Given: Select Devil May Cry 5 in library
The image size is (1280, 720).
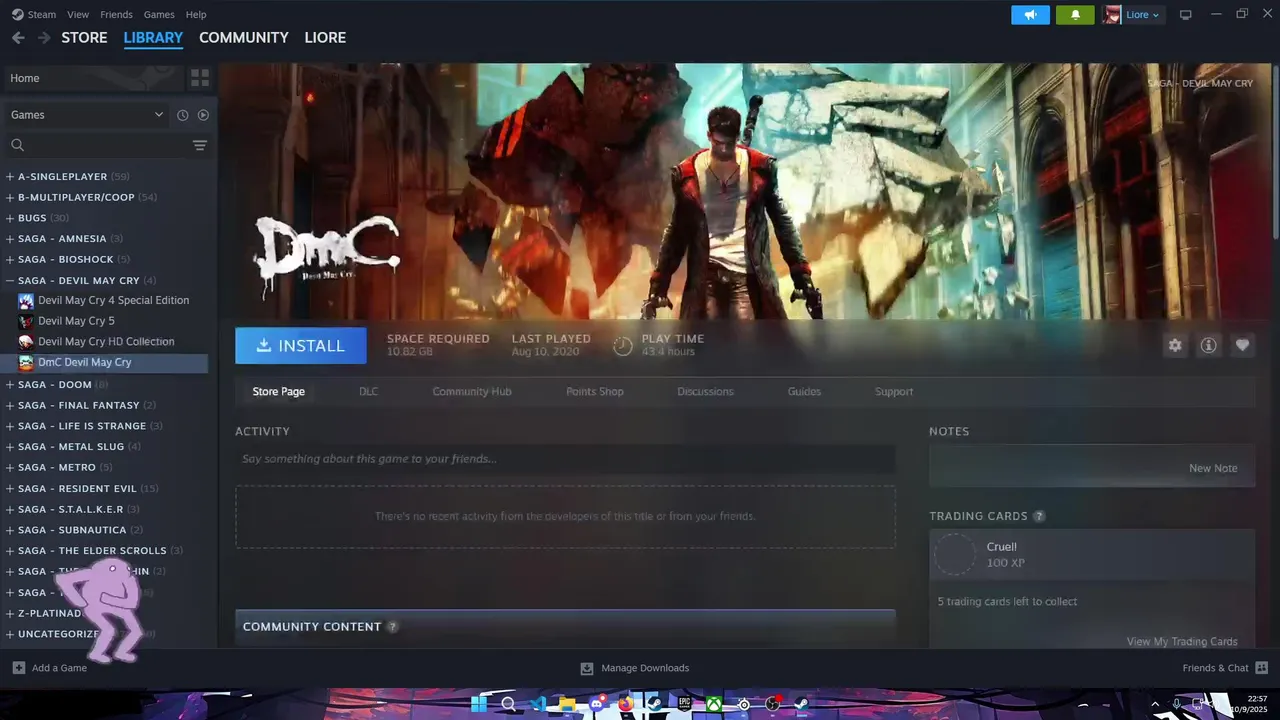Looking at the screenshot, I should (76, 321).
